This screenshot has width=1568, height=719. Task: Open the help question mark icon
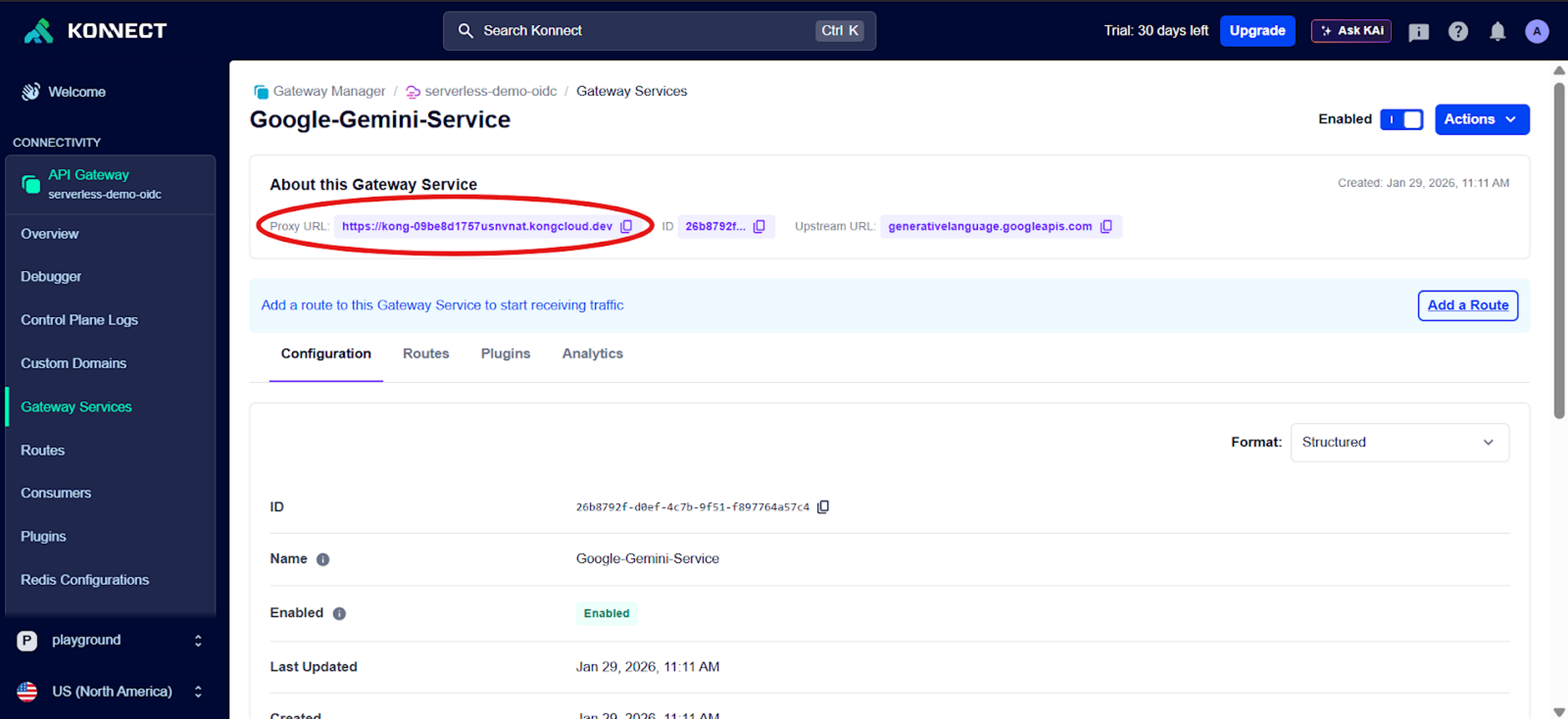1458,31
